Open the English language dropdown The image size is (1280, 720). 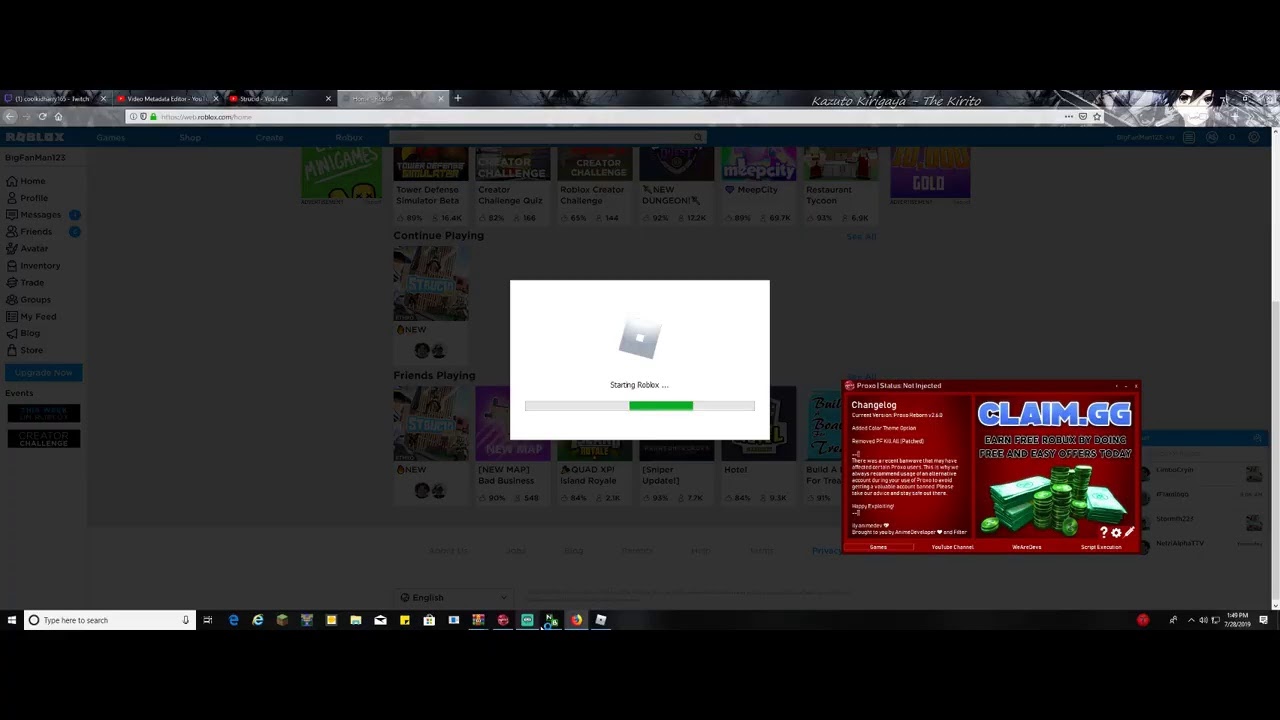point(452,597)
